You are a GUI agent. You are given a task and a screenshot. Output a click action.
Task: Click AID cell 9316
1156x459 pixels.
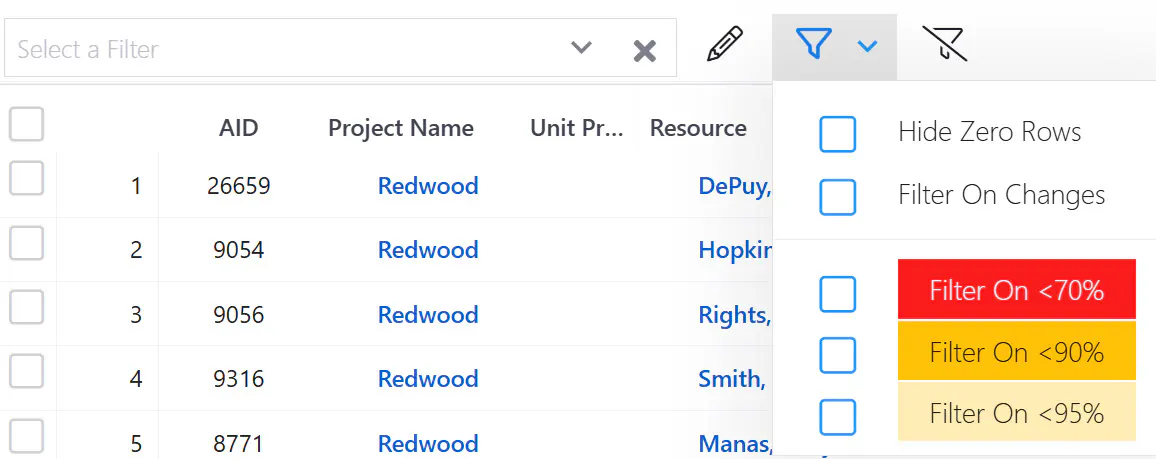pyautogui.click(x=239, y=379)
